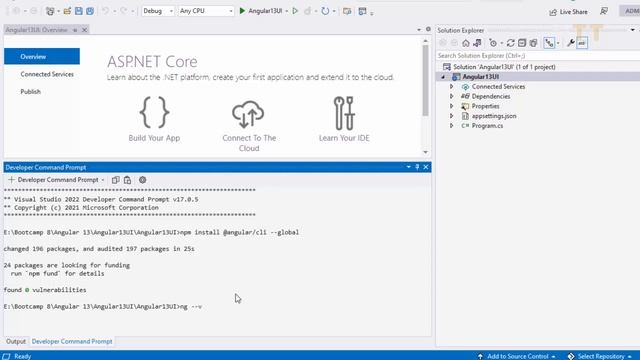Click Select Repository in status bar

pyautogui.click(x=600, y=356)
